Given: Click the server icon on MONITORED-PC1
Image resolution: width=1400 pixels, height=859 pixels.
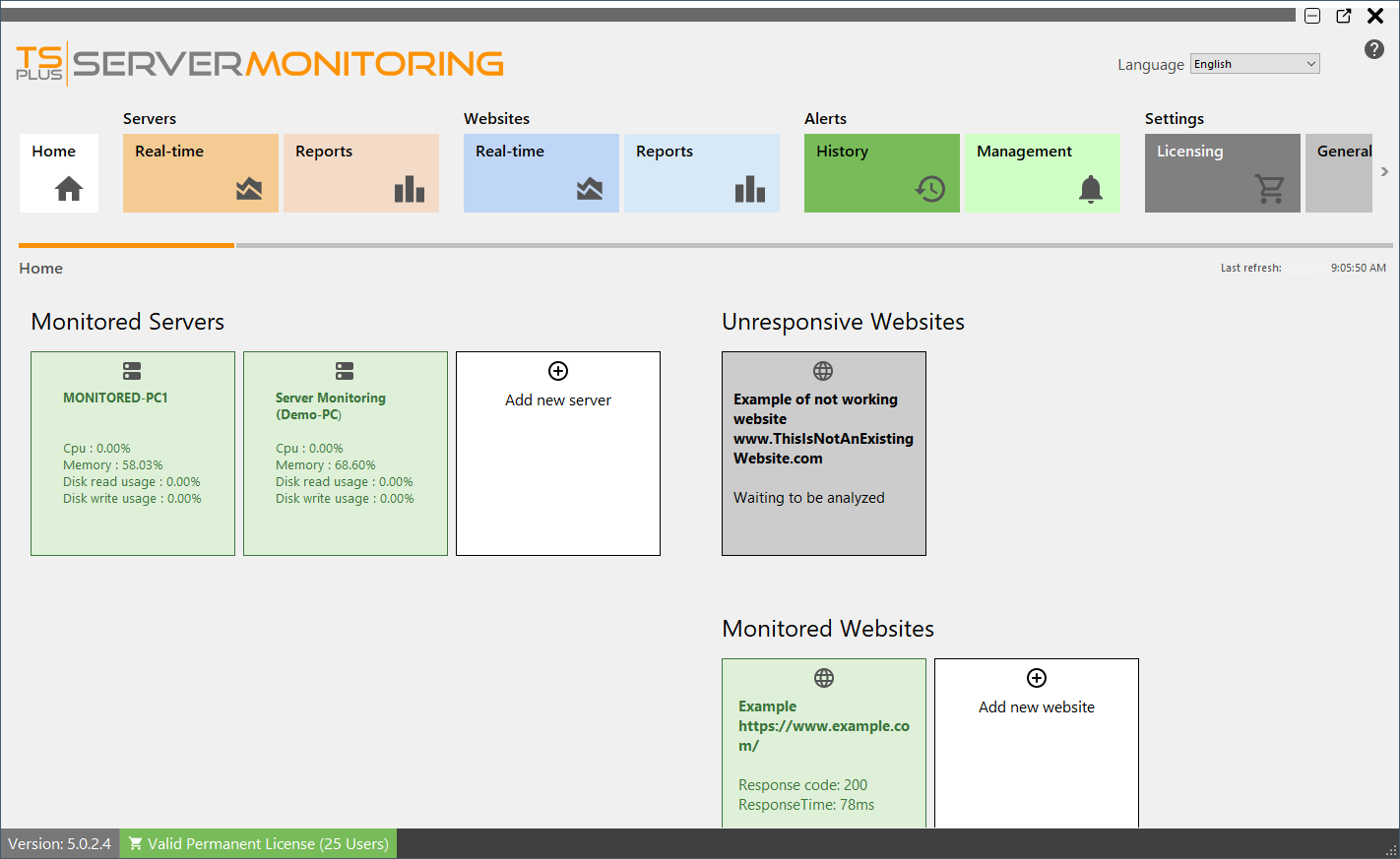Looking at the screenshot, I should [132, 371].
